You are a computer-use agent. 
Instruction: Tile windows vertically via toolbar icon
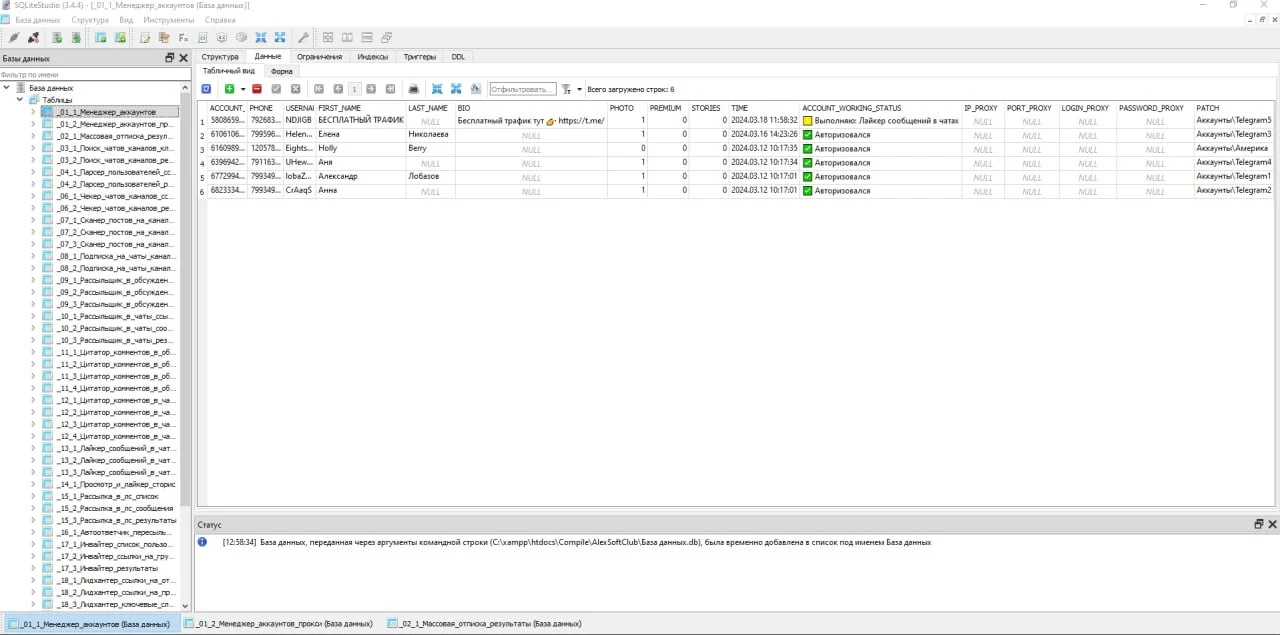tap(368, 38)
